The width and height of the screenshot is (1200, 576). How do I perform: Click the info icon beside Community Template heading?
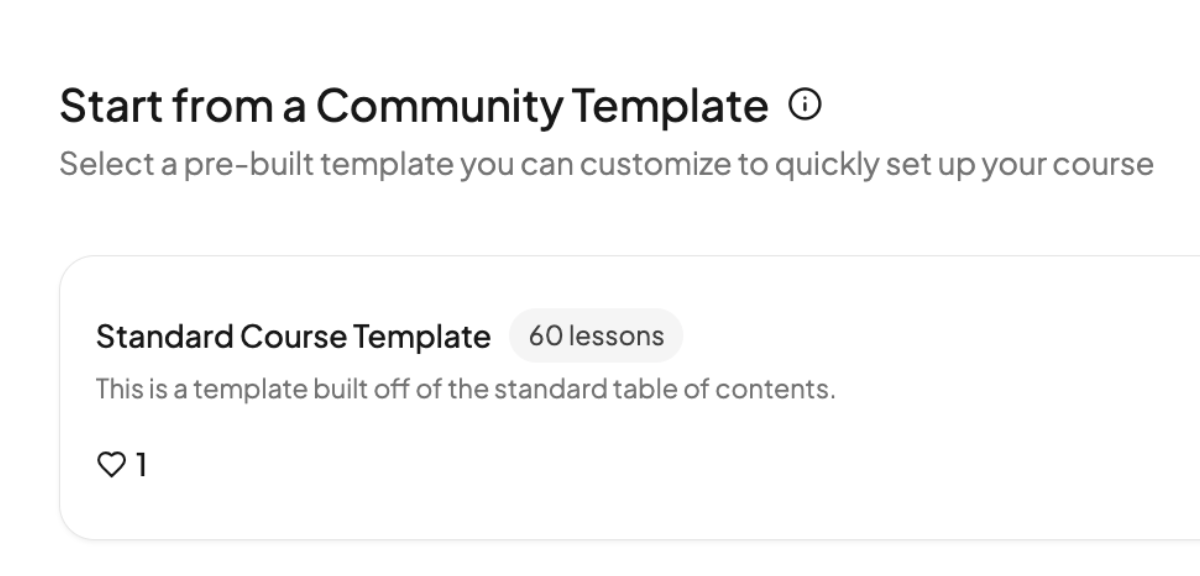805,104
